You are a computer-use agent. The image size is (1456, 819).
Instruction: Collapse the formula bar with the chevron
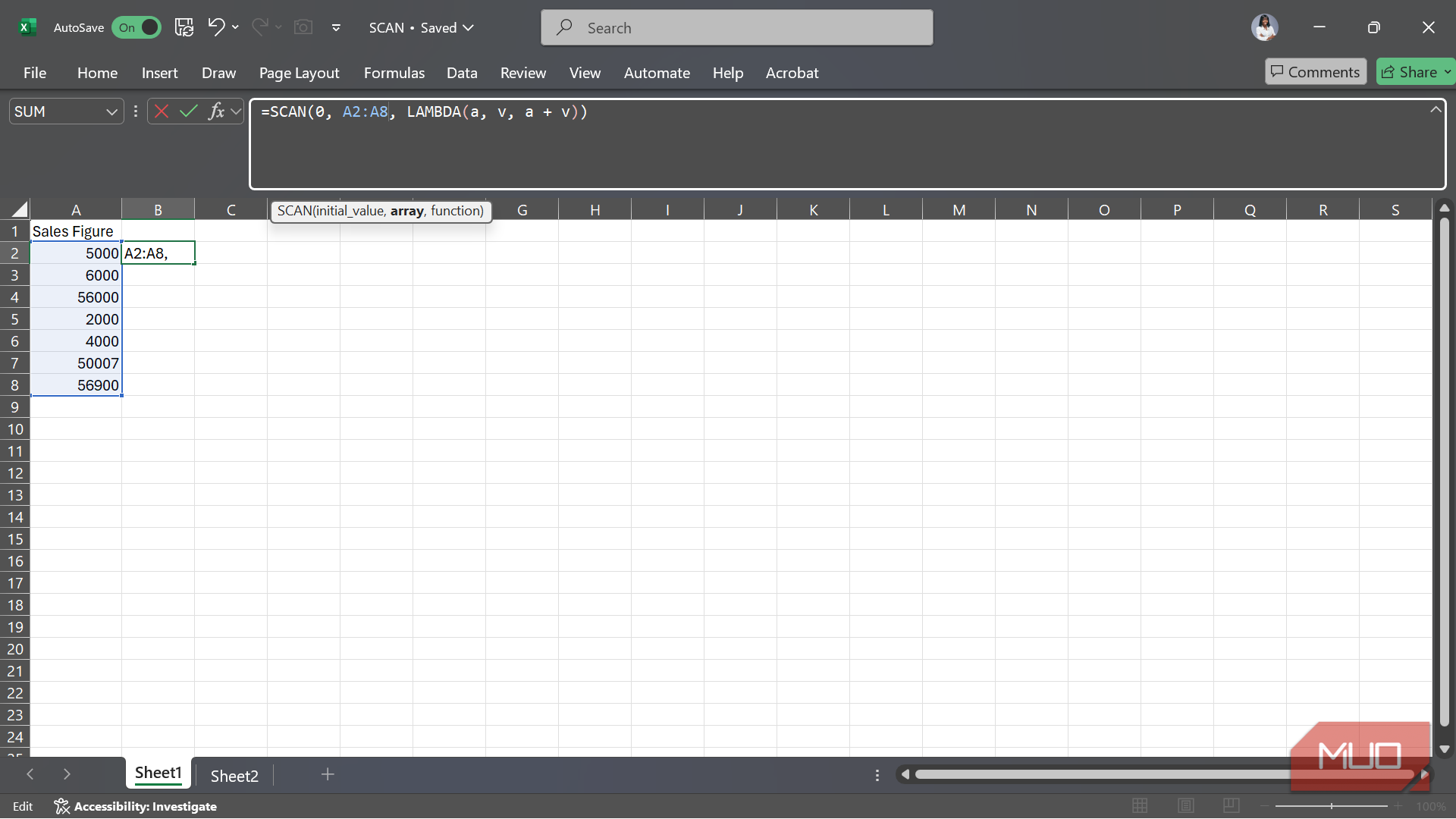1436,110
